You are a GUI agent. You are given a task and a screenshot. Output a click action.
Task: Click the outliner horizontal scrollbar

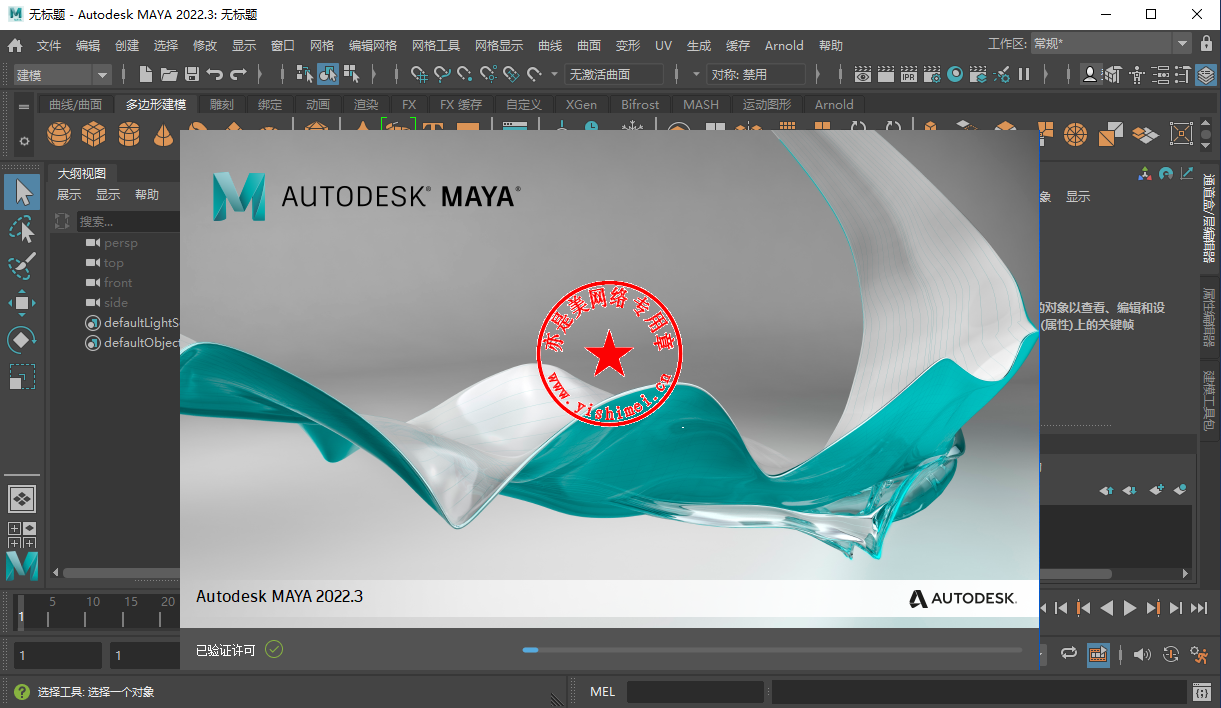pos(121,574)
